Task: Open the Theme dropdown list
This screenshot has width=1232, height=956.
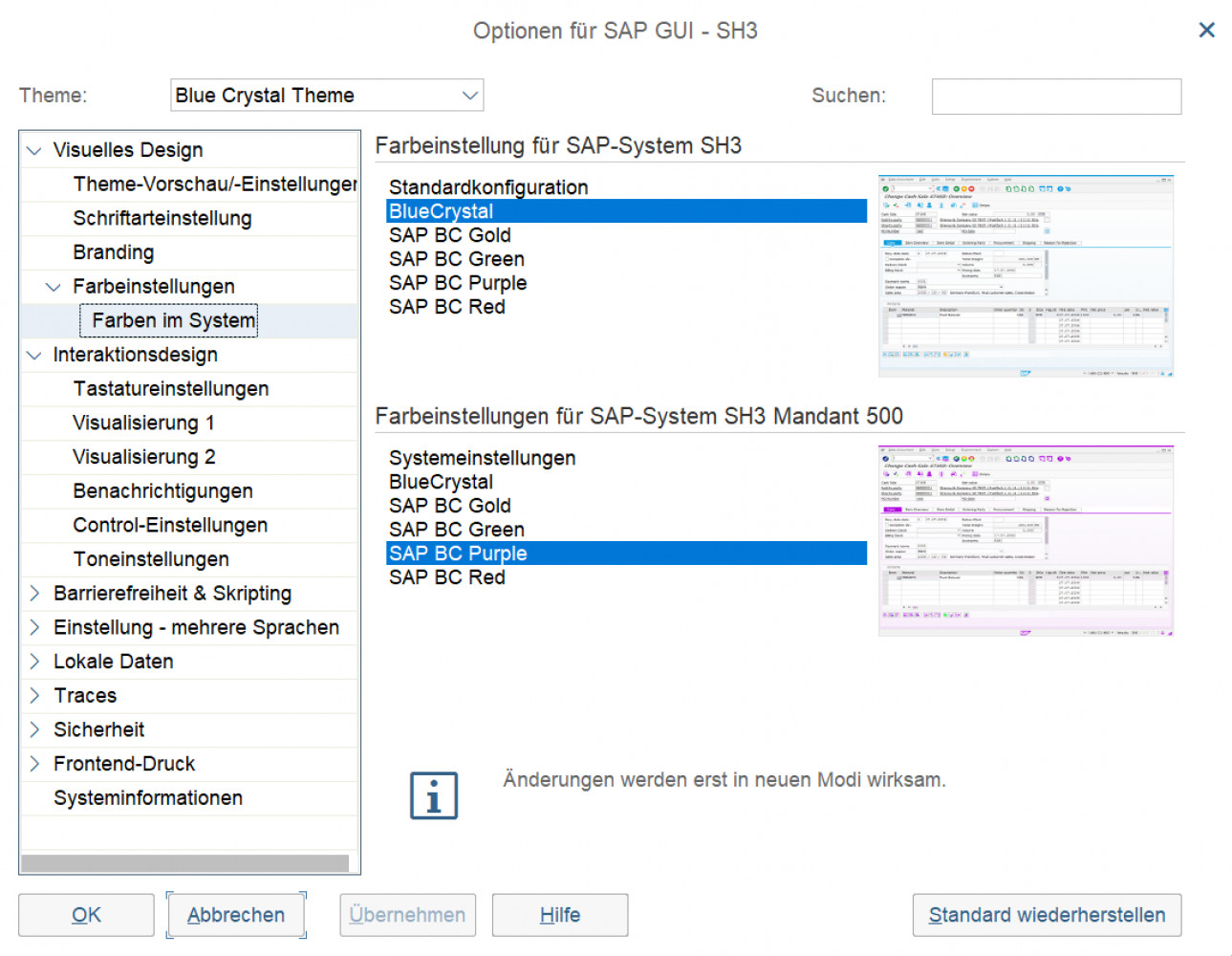Action: (x=469, y=96)
